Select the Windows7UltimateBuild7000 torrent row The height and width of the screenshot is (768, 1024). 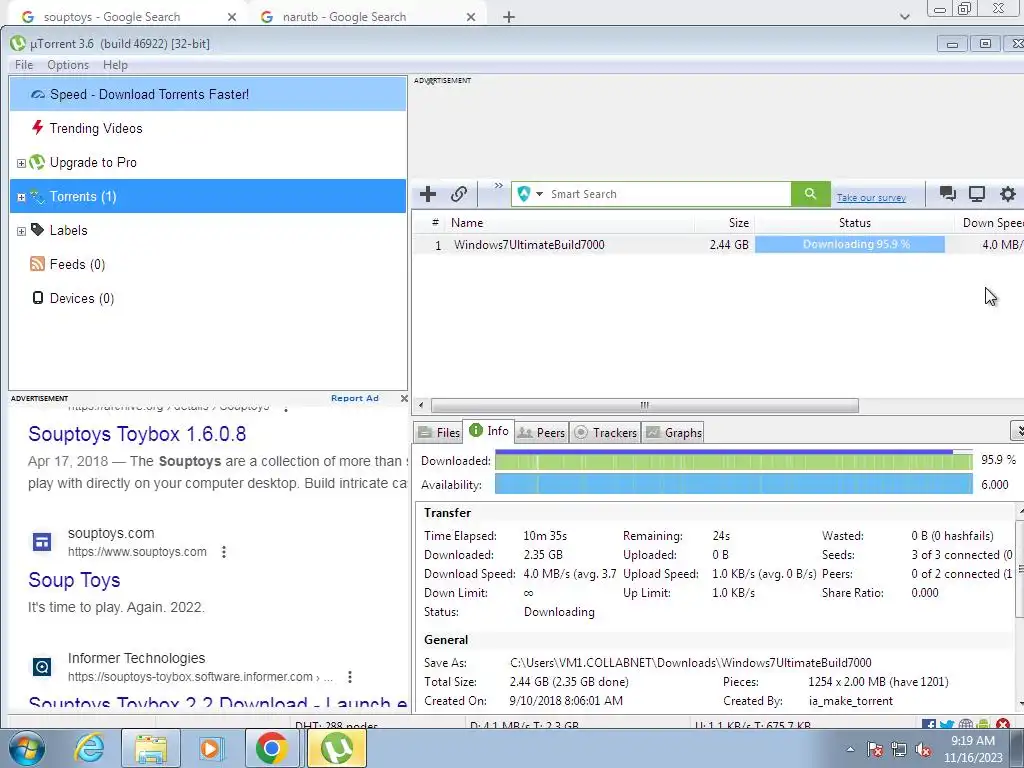click(718, 245)
